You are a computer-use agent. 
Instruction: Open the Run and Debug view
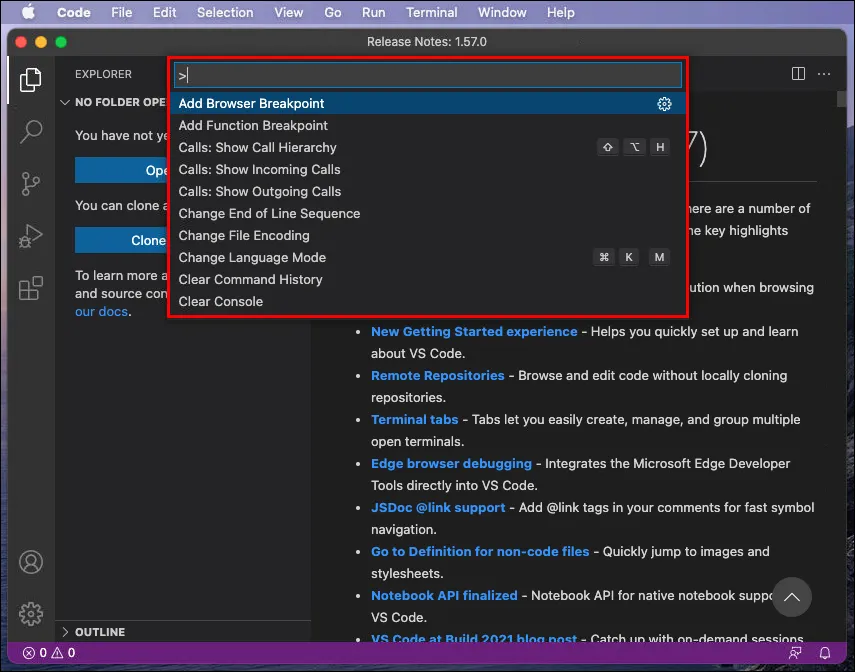(31, 236)
